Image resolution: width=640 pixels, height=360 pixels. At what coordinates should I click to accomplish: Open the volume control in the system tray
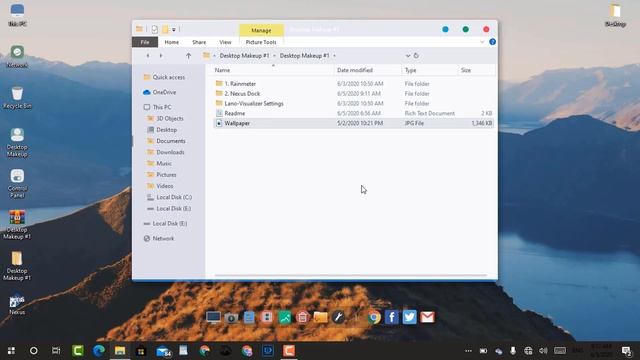pyautogui.click(x=543, y=351)
